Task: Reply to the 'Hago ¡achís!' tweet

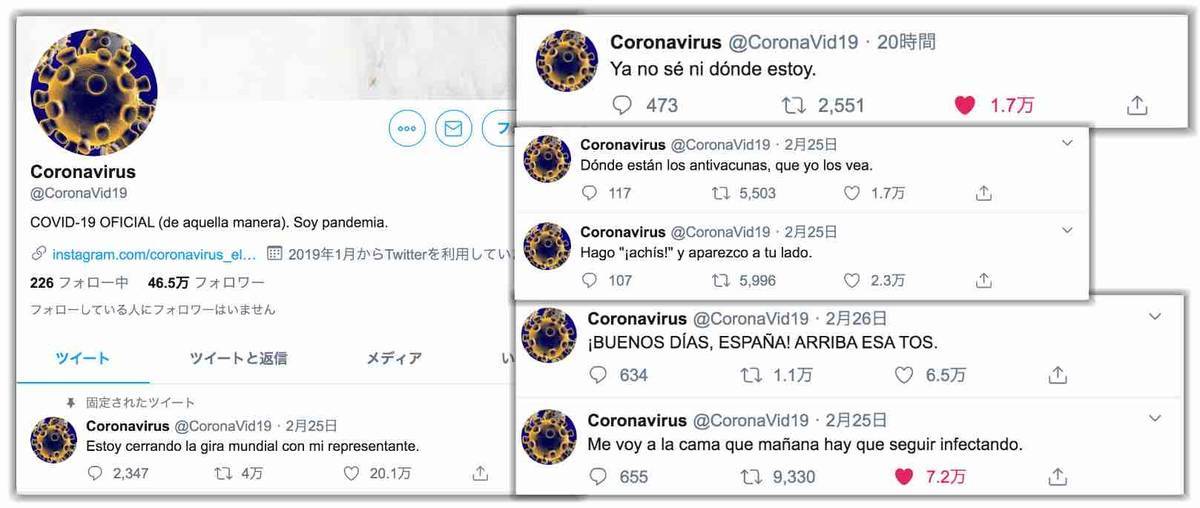Action: point(590,281)
